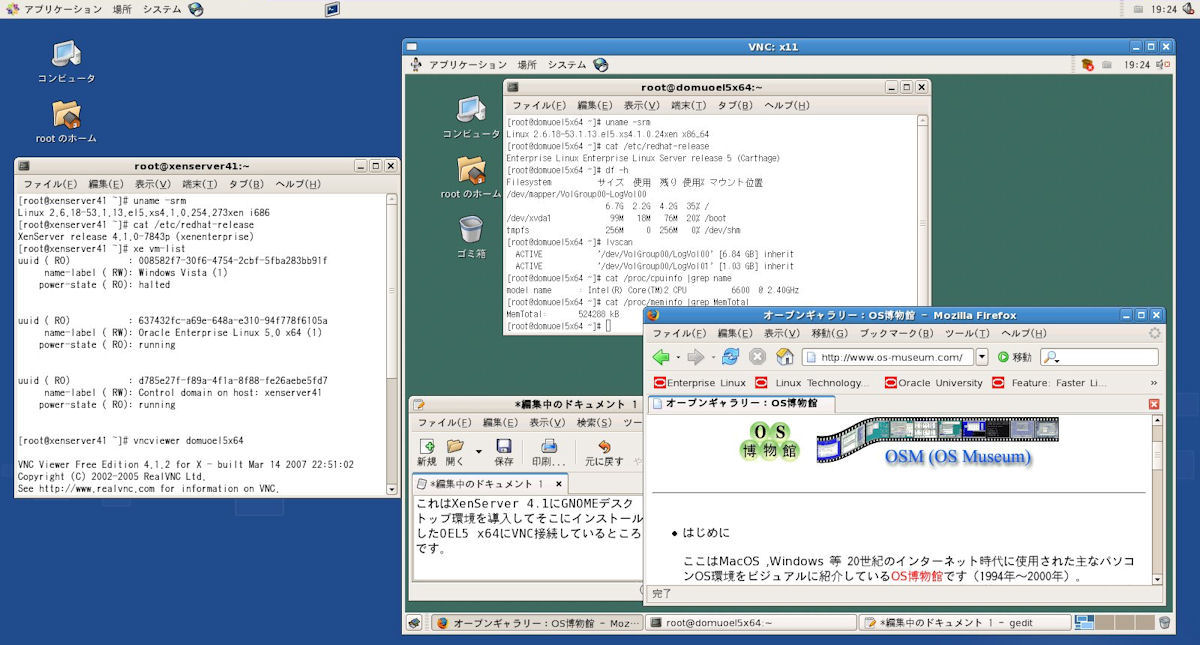Click the Firefox URL address field
The height and width of the screenshot is (645, 1200).
(888, 357)
